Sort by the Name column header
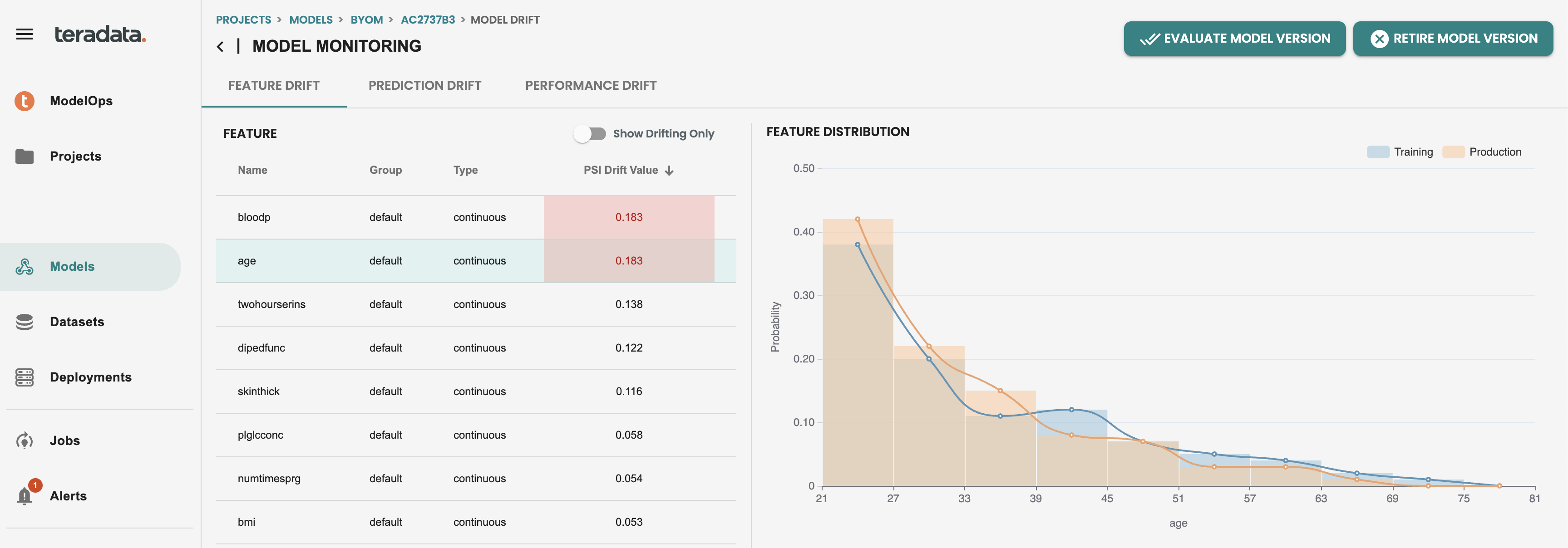The width and height of the screenshot is (1568, 548). tap(252, 170)
